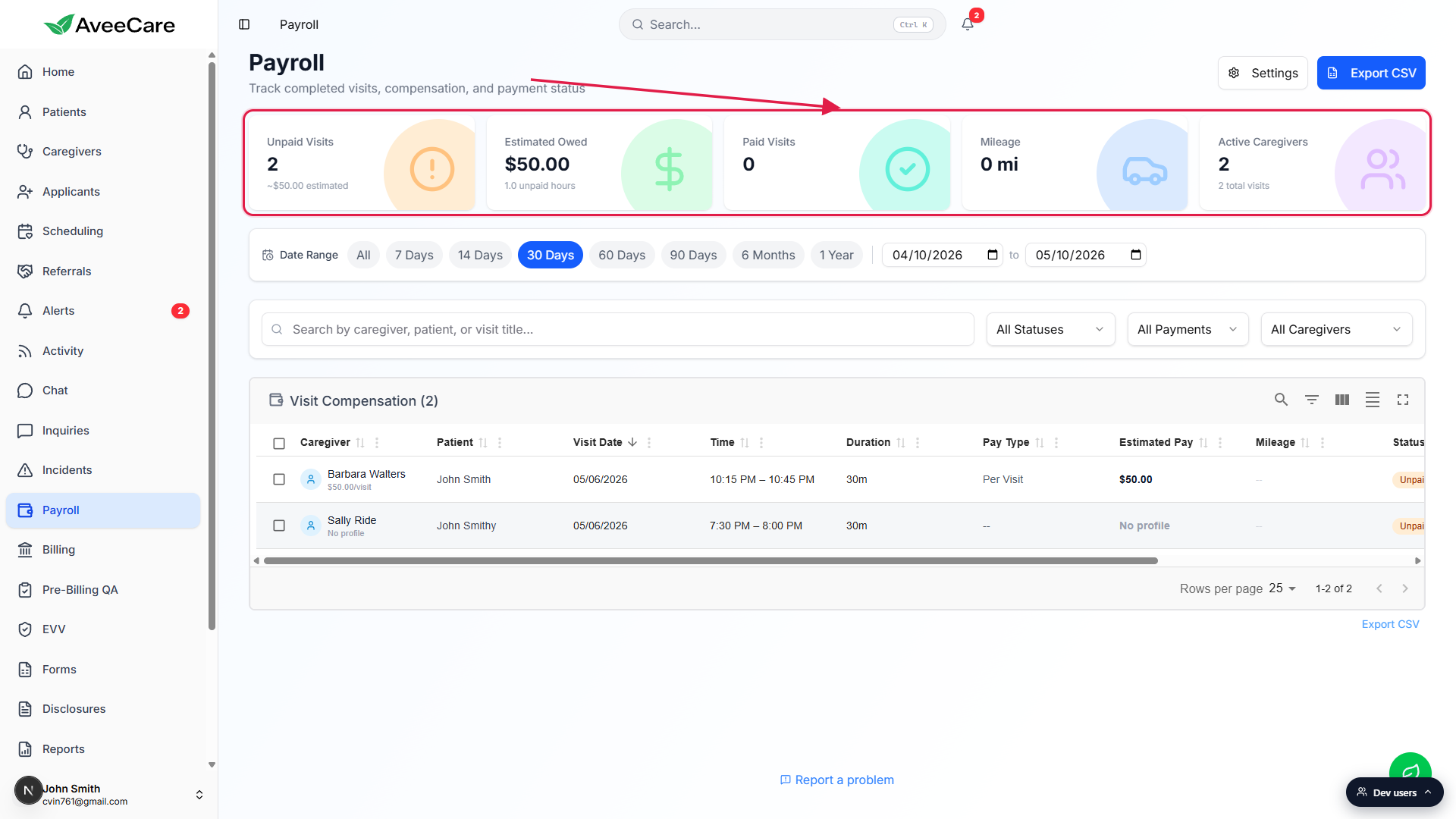Click the AveeCare logo
Image resolution: width=1456 pixels, height=819 pixels.
coord(109,25)
